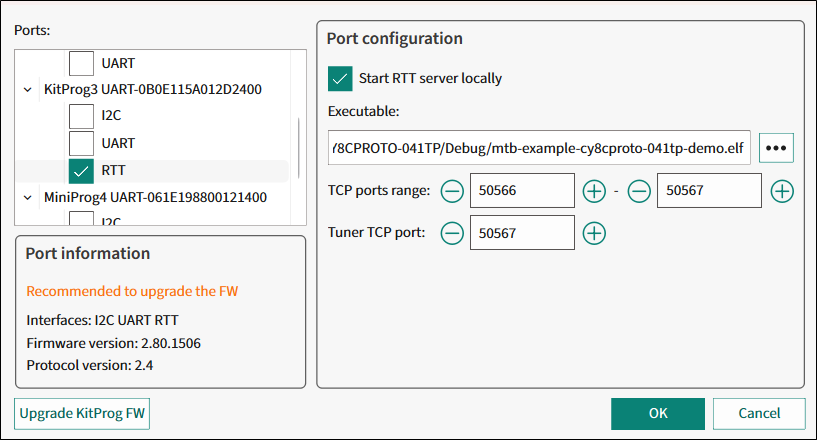Click the TCP ports range field showing 50567

coord(709,191)
